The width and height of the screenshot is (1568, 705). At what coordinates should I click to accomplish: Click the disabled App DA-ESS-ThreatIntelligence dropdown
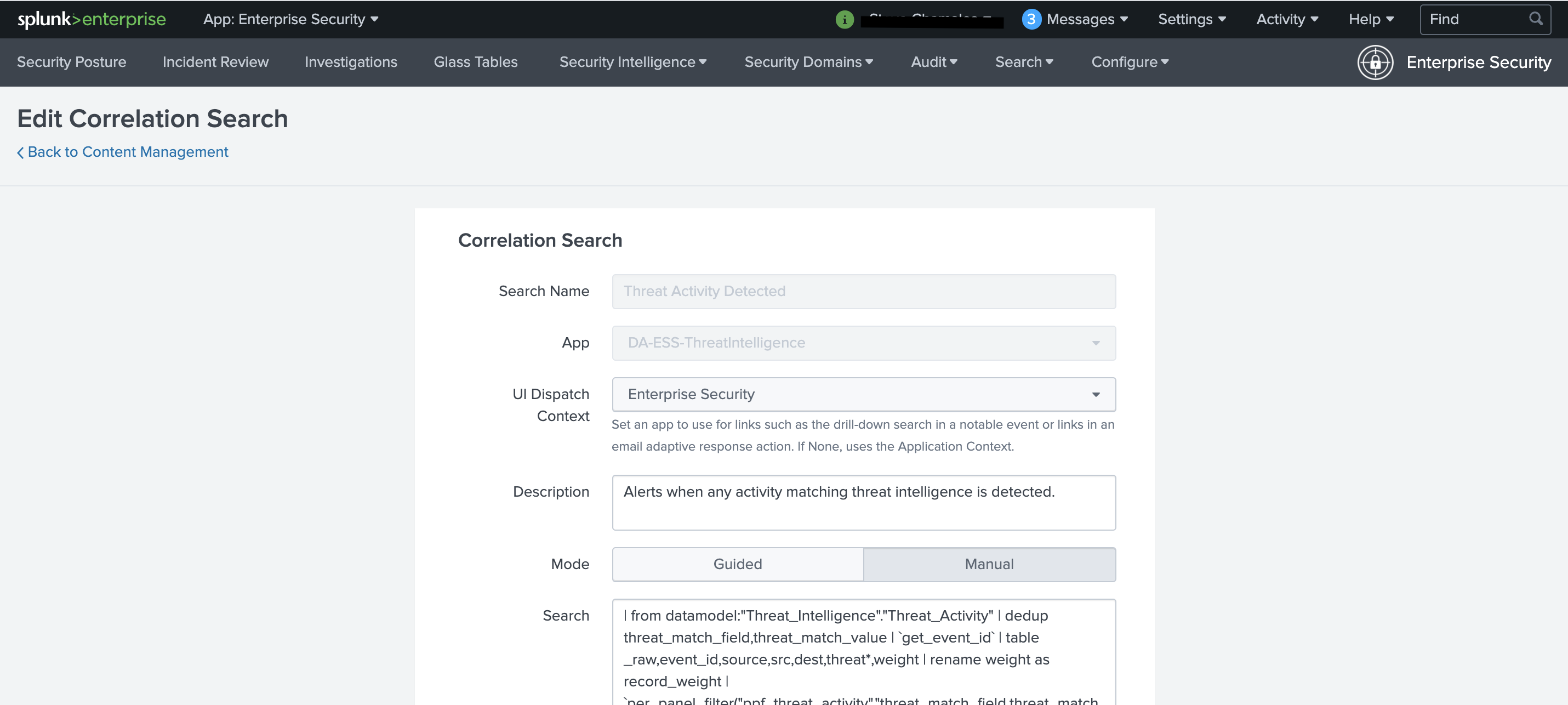pos(864,343)
